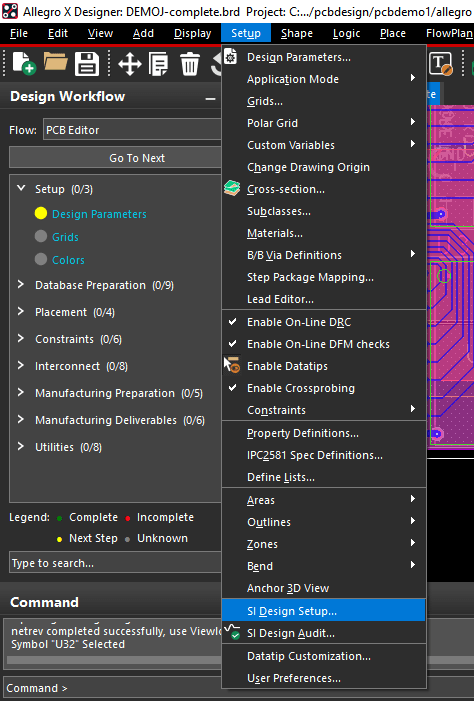Viewport: 474px width, 701px height.
Task: Open the Logic menu
Action: pyautogui.click(x=347, y=34)
